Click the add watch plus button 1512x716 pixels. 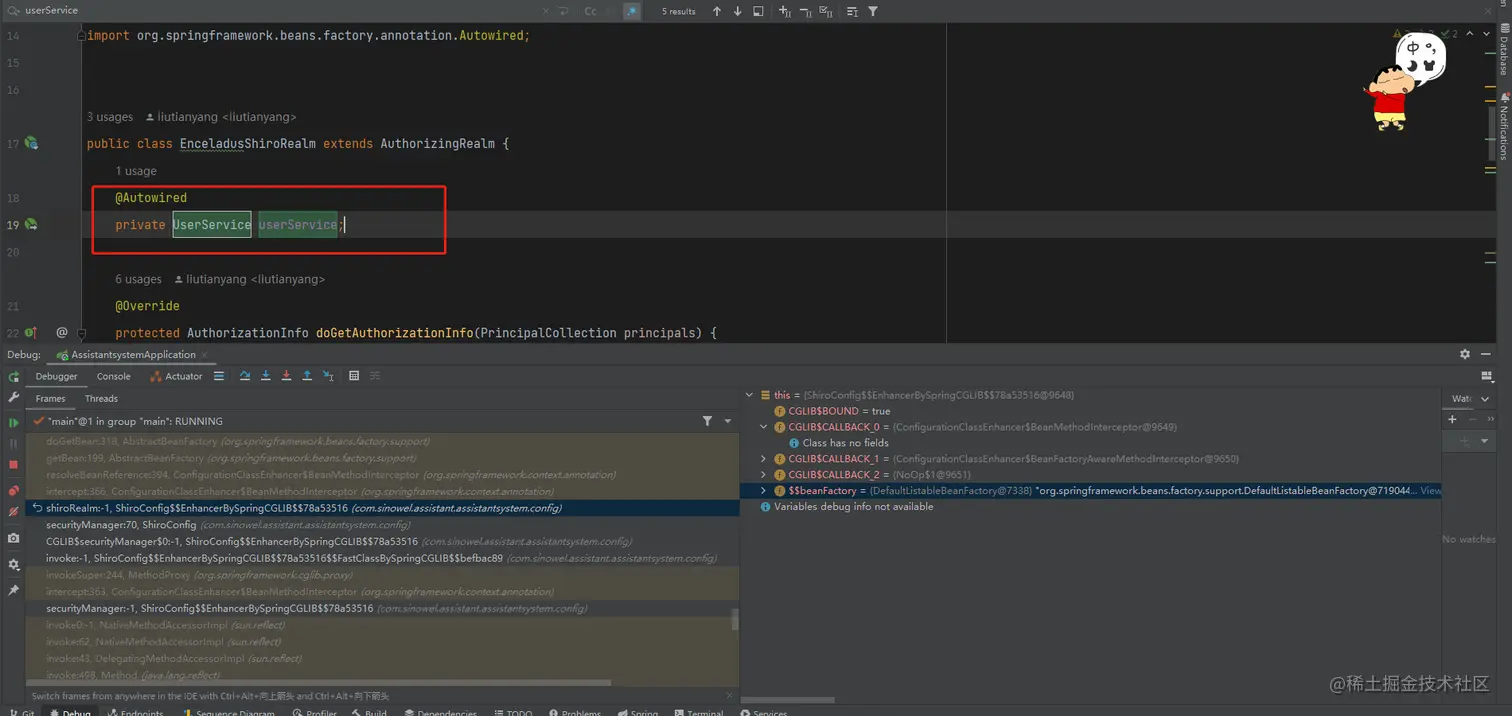pos(1452,419)
